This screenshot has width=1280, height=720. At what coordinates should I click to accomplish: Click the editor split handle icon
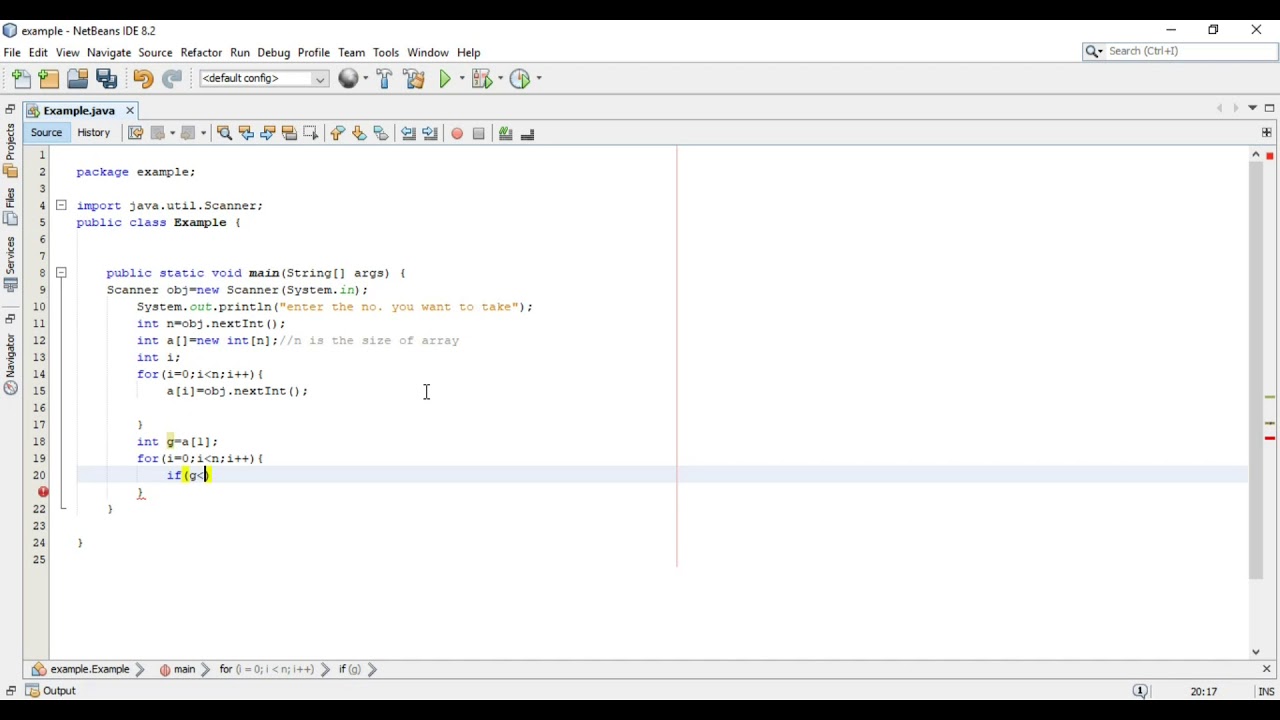coord(1267,132)
